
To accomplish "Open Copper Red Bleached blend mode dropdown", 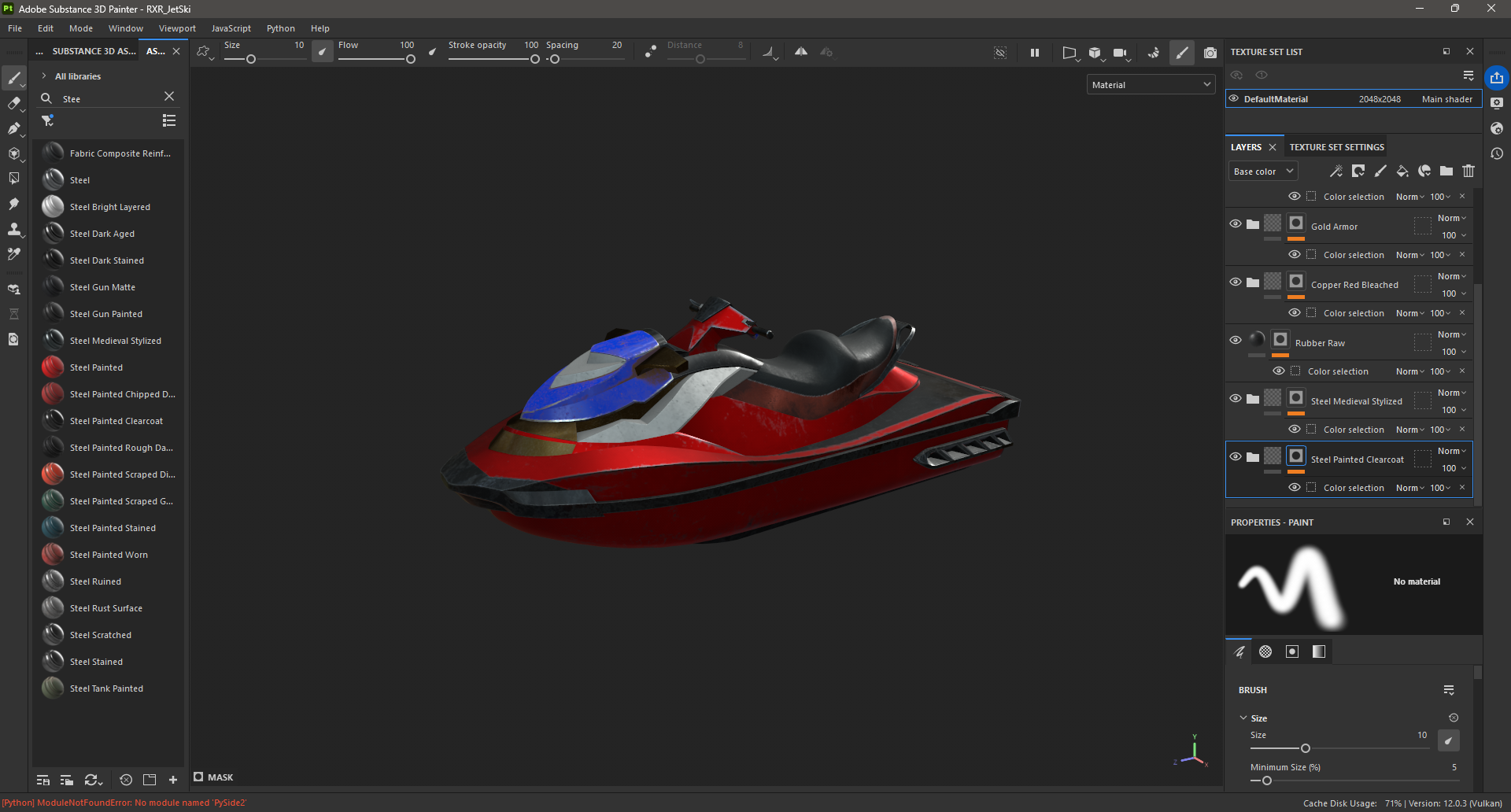I will click(1452, 276).
